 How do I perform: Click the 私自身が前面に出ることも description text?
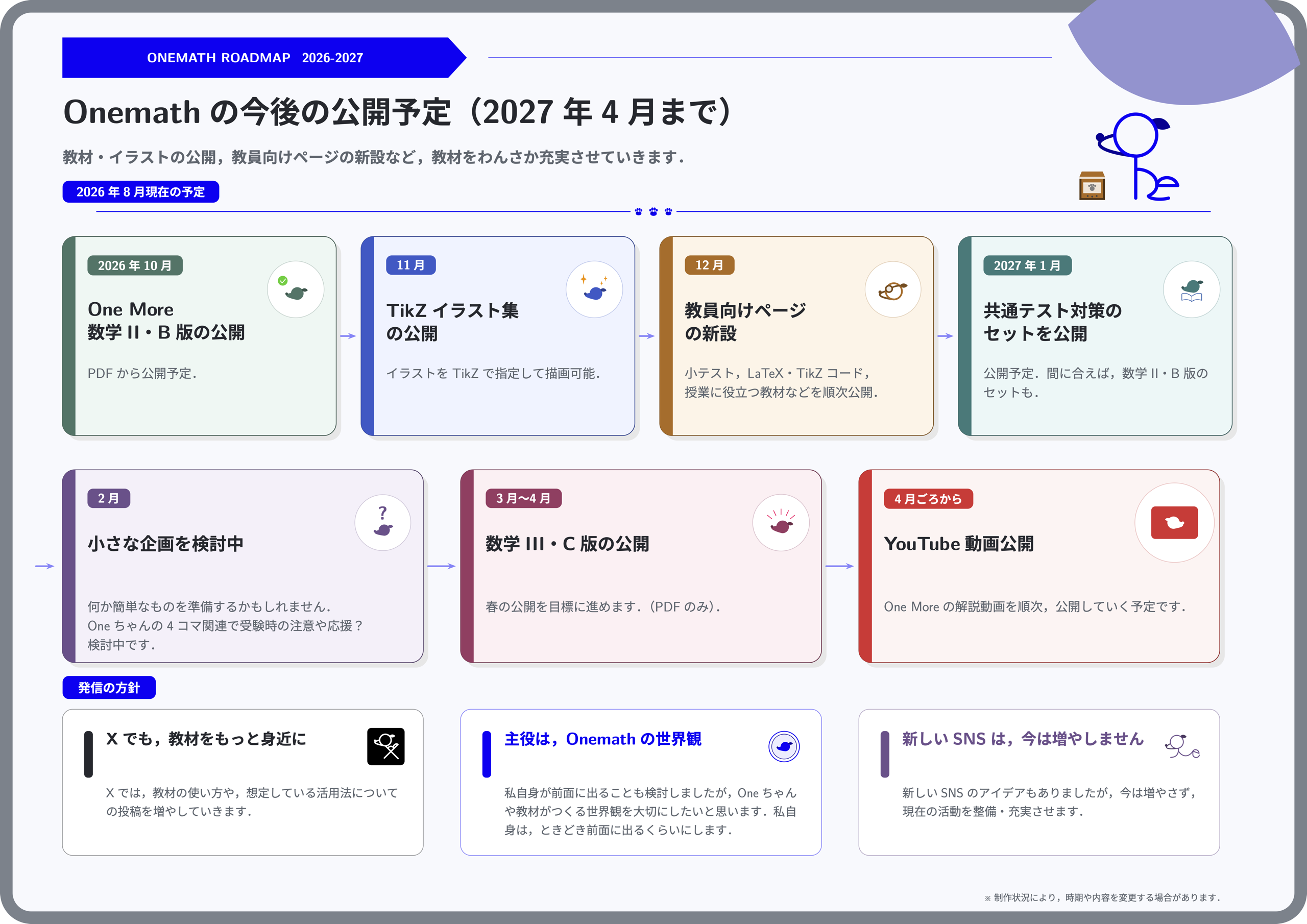(650, 811)
